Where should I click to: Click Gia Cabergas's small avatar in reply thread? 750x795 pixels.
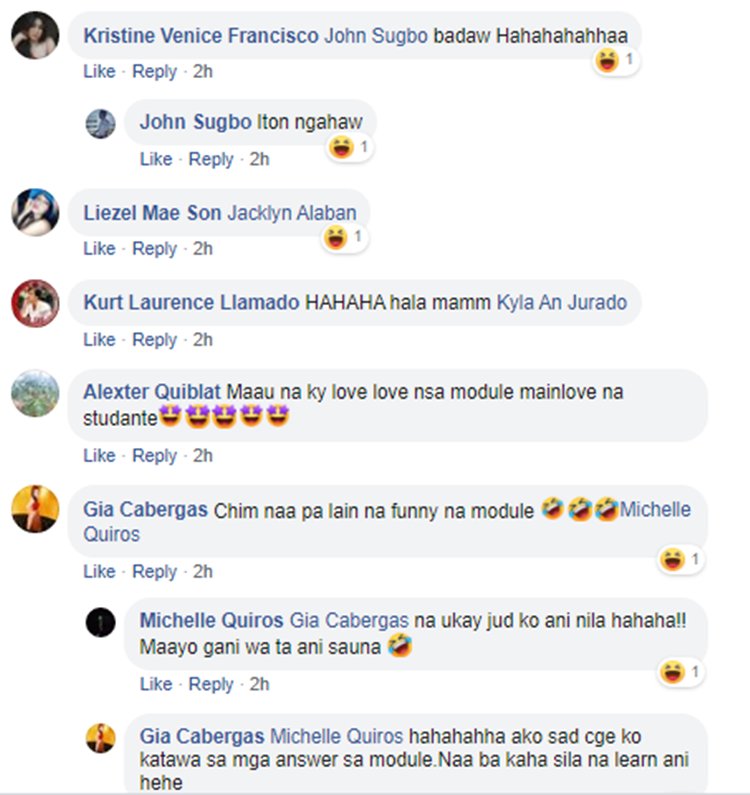click(100, 738)
